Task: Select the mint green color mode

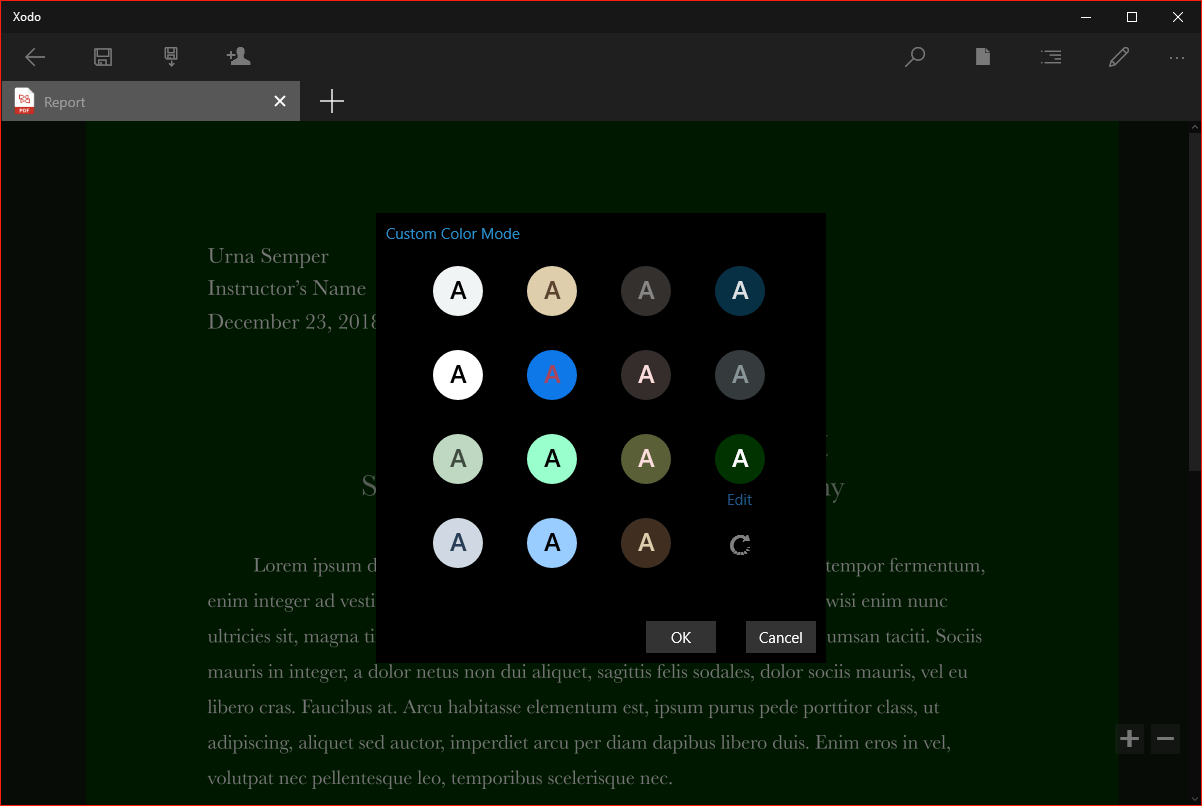Action: click(552, 459)
